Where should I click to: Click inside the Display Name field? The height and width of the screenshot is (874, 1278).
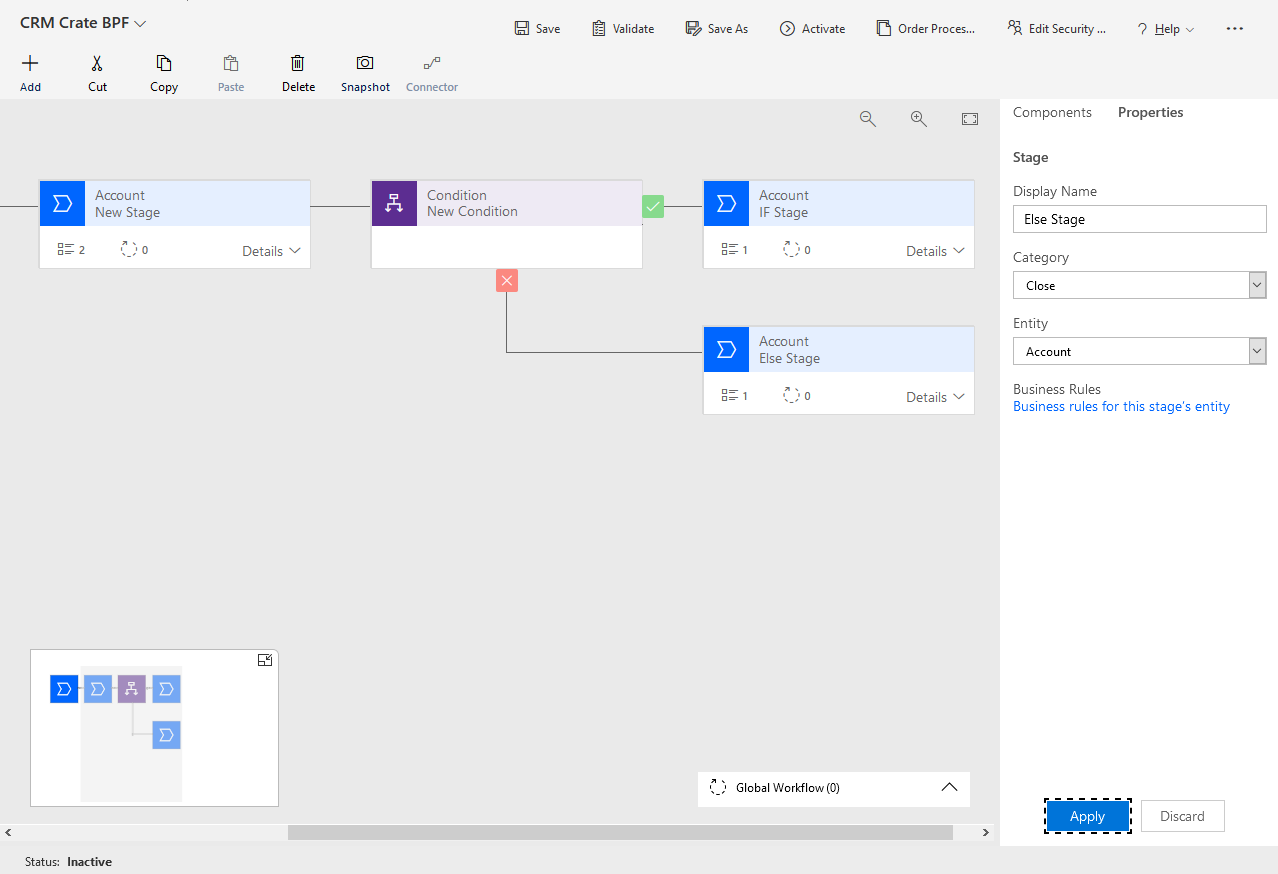point(1139,219)
